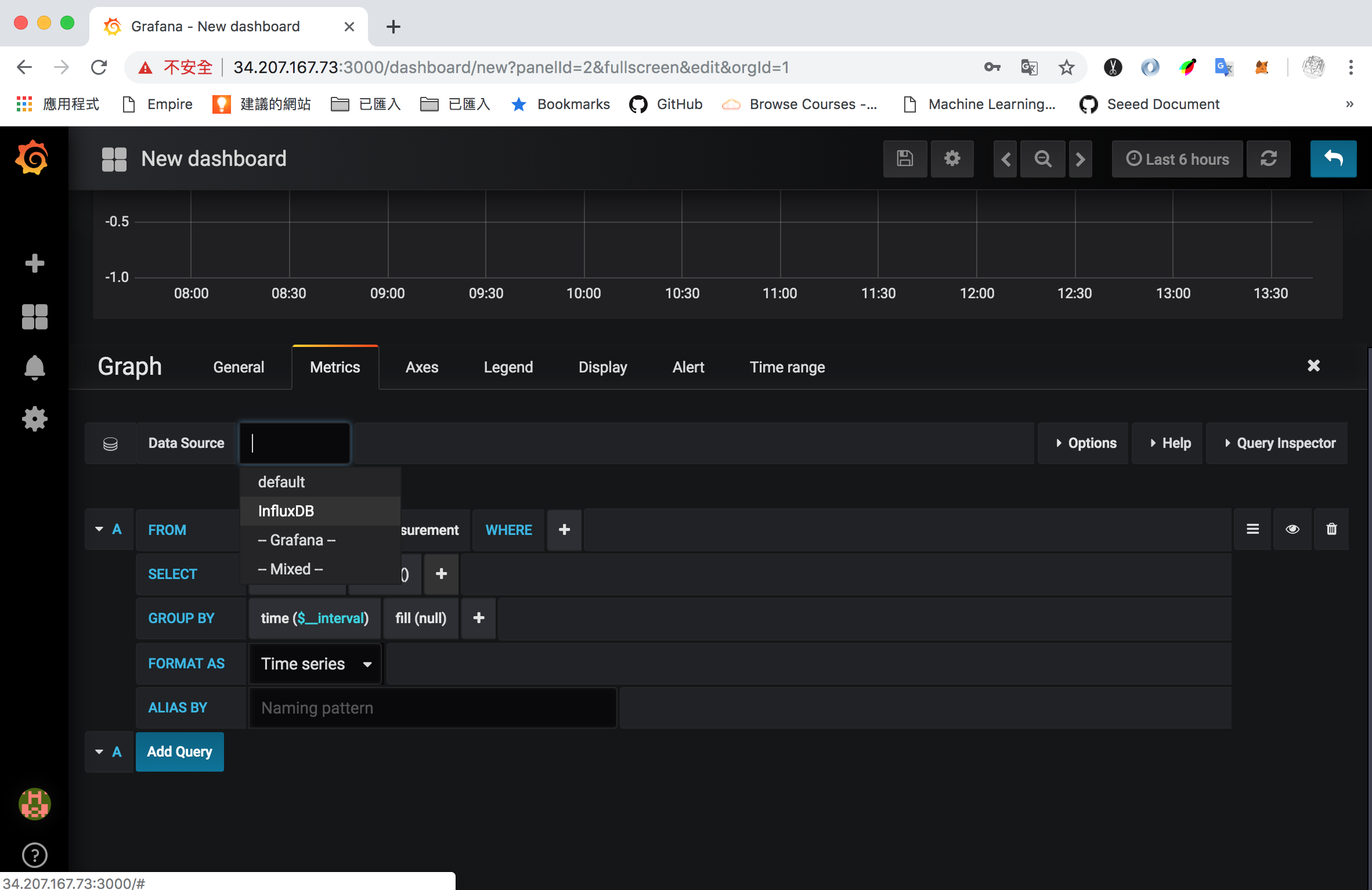Select -- Mixed -- data source
This screenshot has width=1372, height=890.
click(320, 569)
